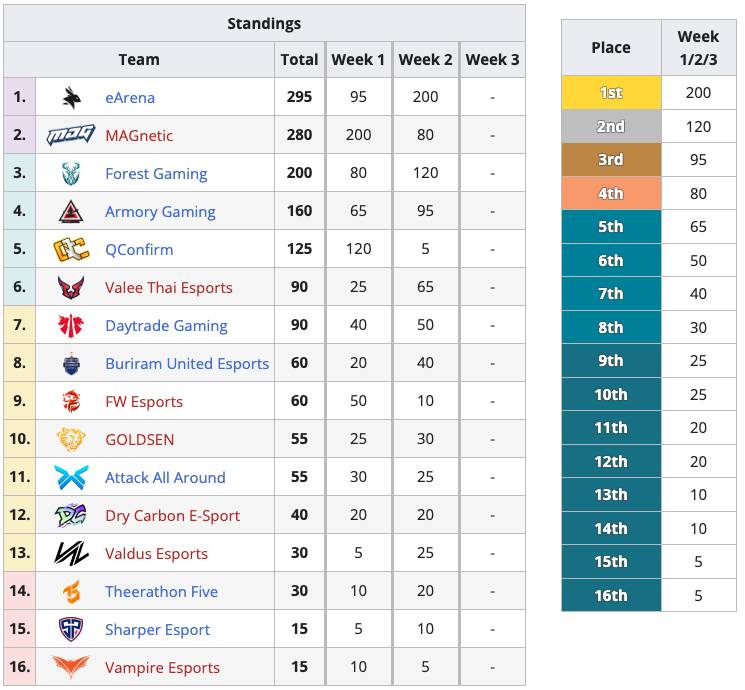Viewport: 745px width, 690px height.
Task: Click the Week 1/2/3 points header
Action: (698, 48)
